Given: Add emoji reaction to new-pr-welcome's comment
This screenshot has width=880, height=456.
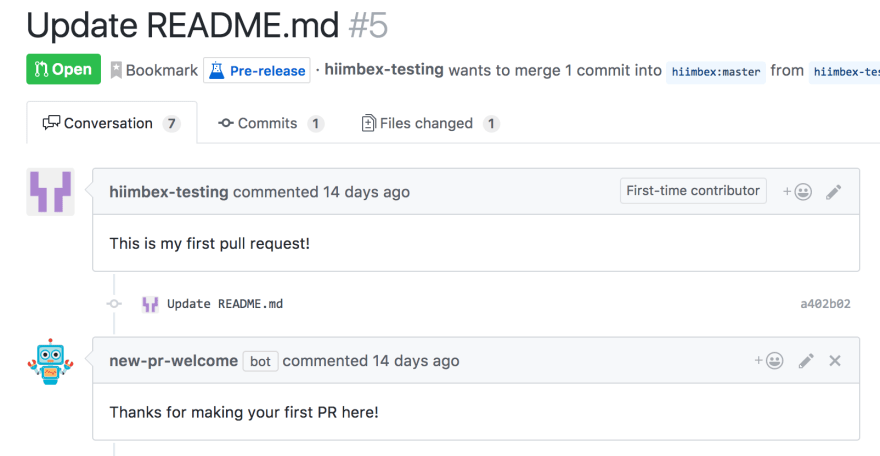Looking at the screenshot, I should point(768,361).
